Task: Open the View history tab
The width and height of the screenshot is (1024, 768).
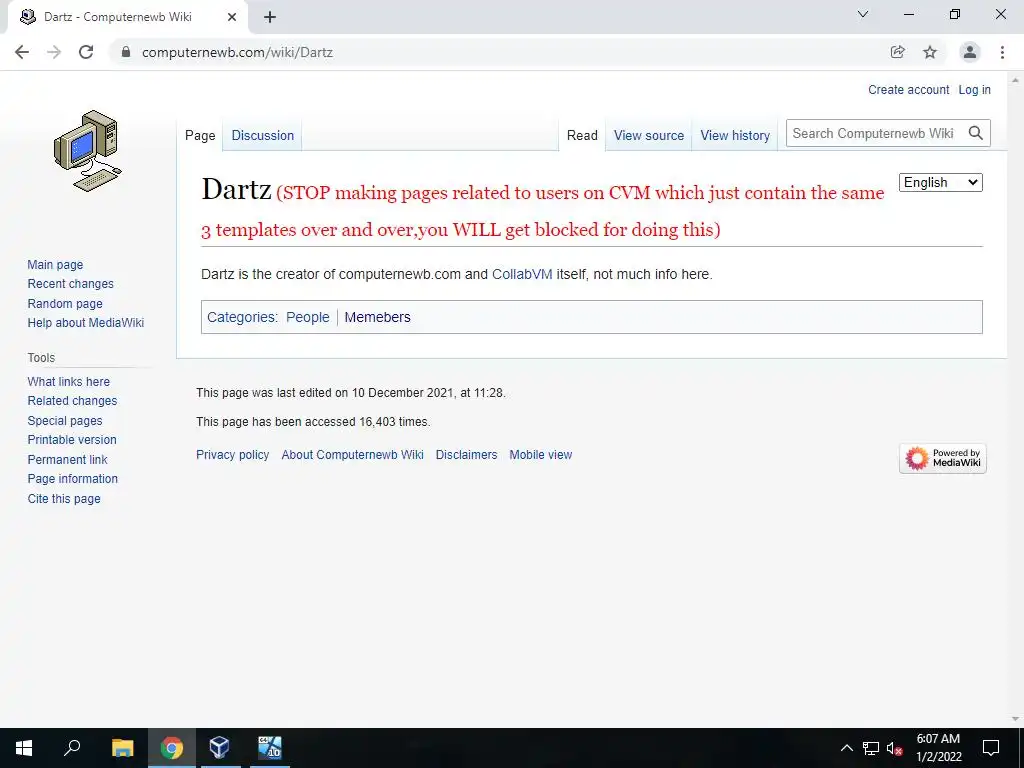Action: pos(735,136)
